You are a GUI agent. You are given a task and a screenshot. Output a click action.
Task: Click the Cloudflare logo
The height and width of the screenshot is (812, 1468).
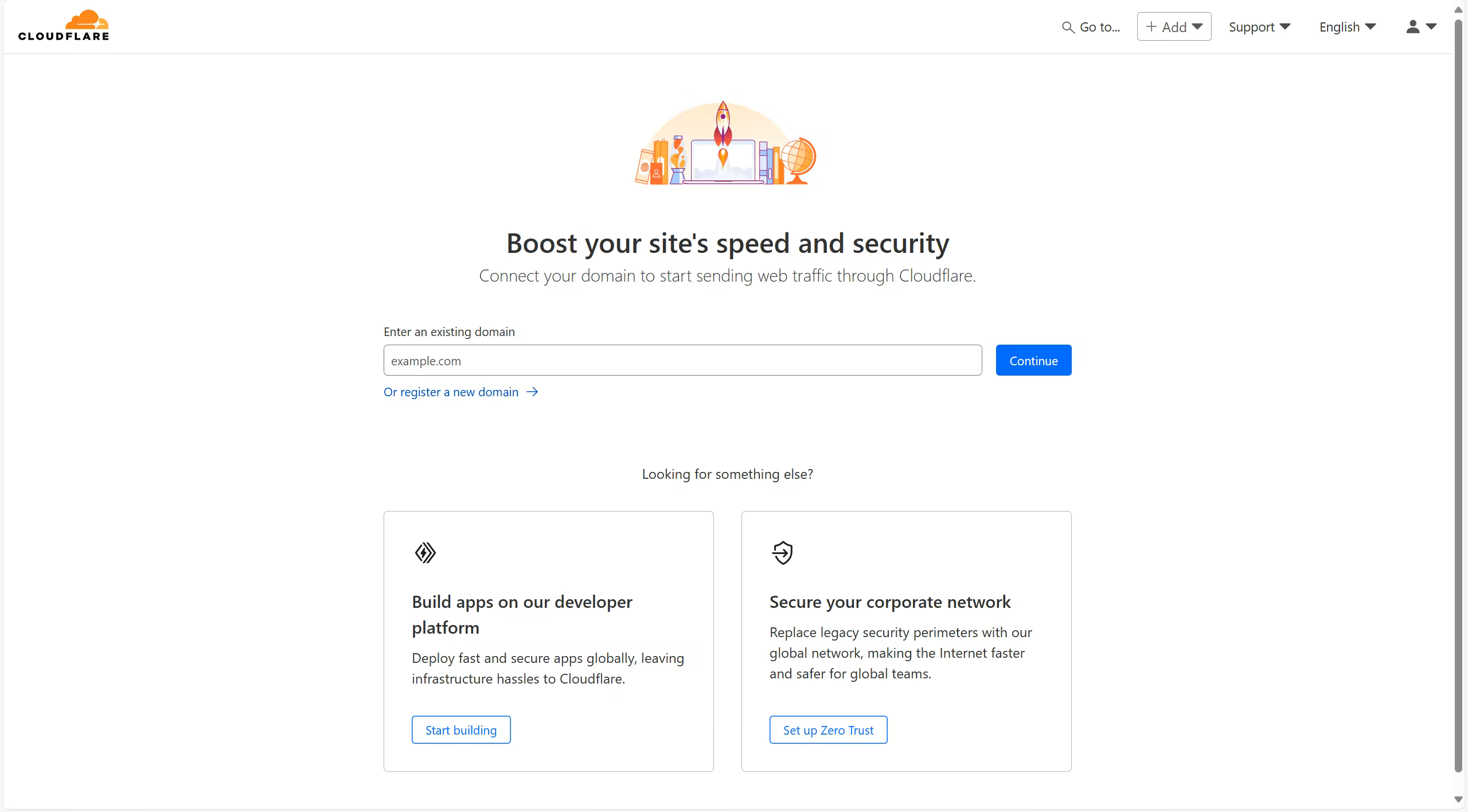[64, 26]
